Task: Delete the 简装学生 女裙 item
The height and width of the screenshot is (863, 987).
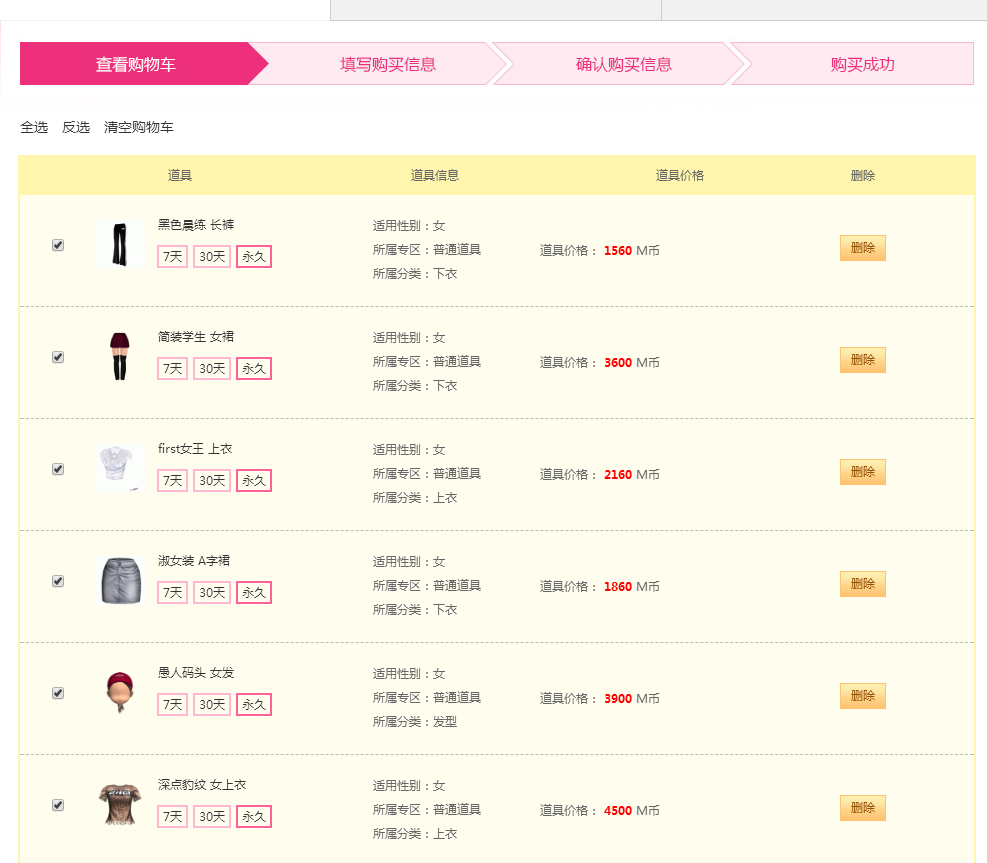Action: (x=862, y=360)
